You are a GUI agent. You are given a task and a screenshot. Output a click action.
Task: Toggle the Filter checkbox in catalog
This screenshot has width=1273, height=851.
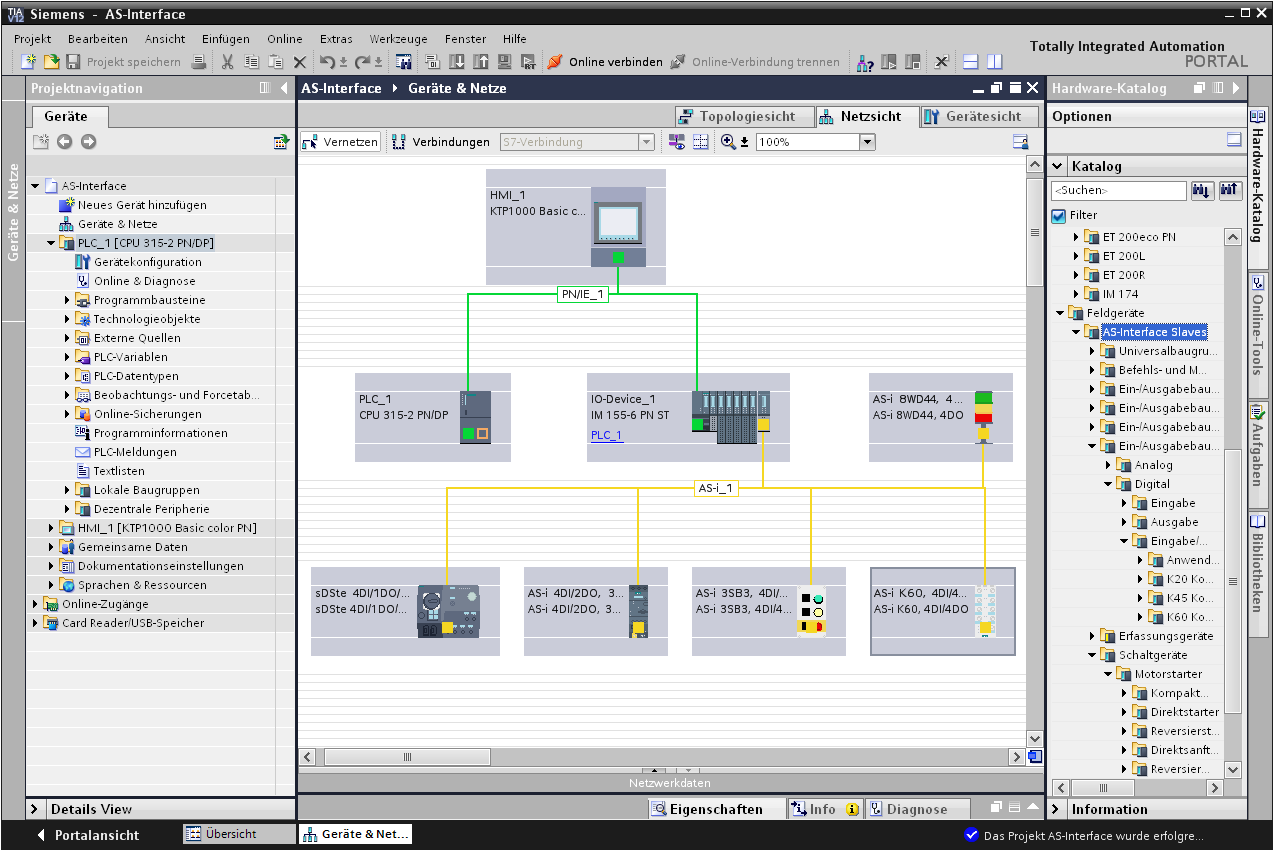pos(1059,215)
